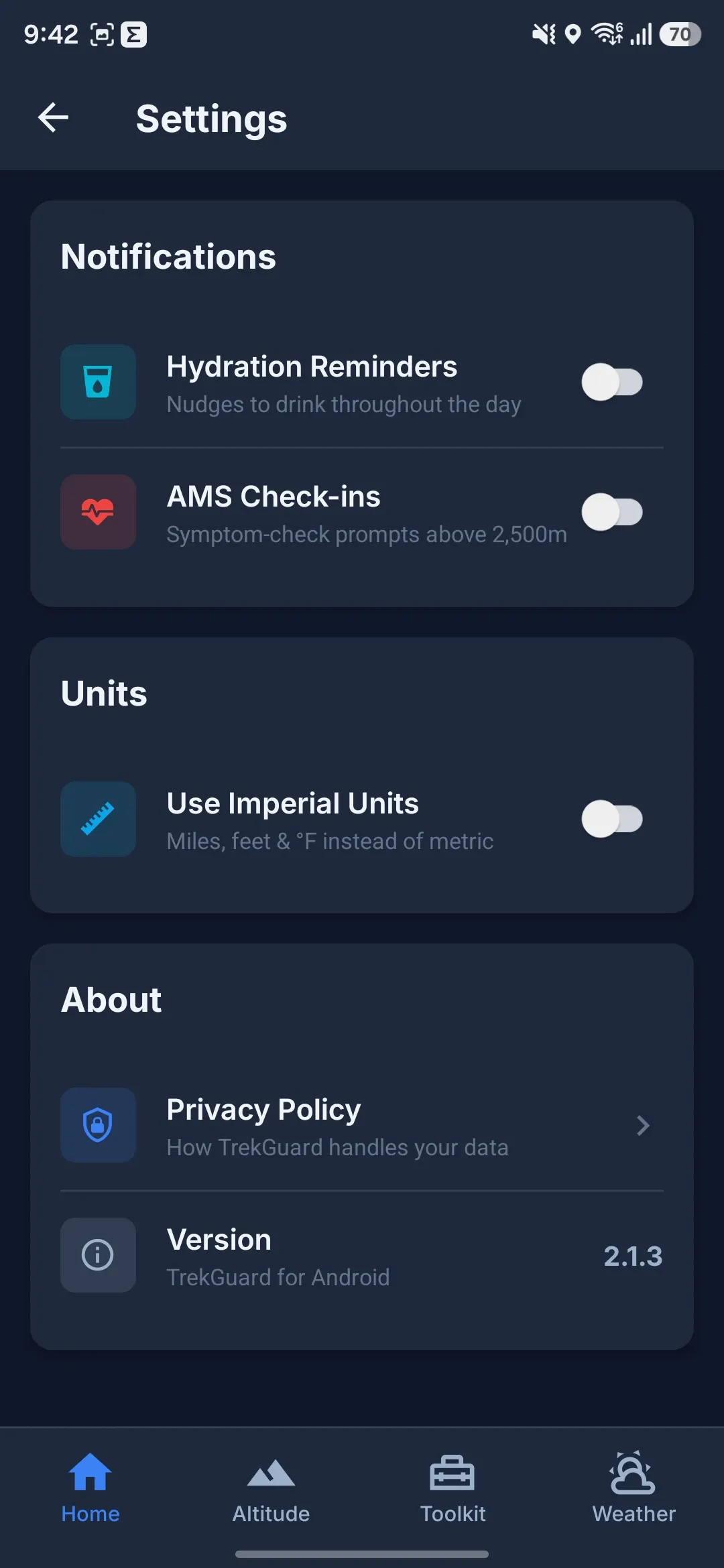Enable Hydration Reminders switch
Screen dimensions: 724x1568
coord(612,382)
